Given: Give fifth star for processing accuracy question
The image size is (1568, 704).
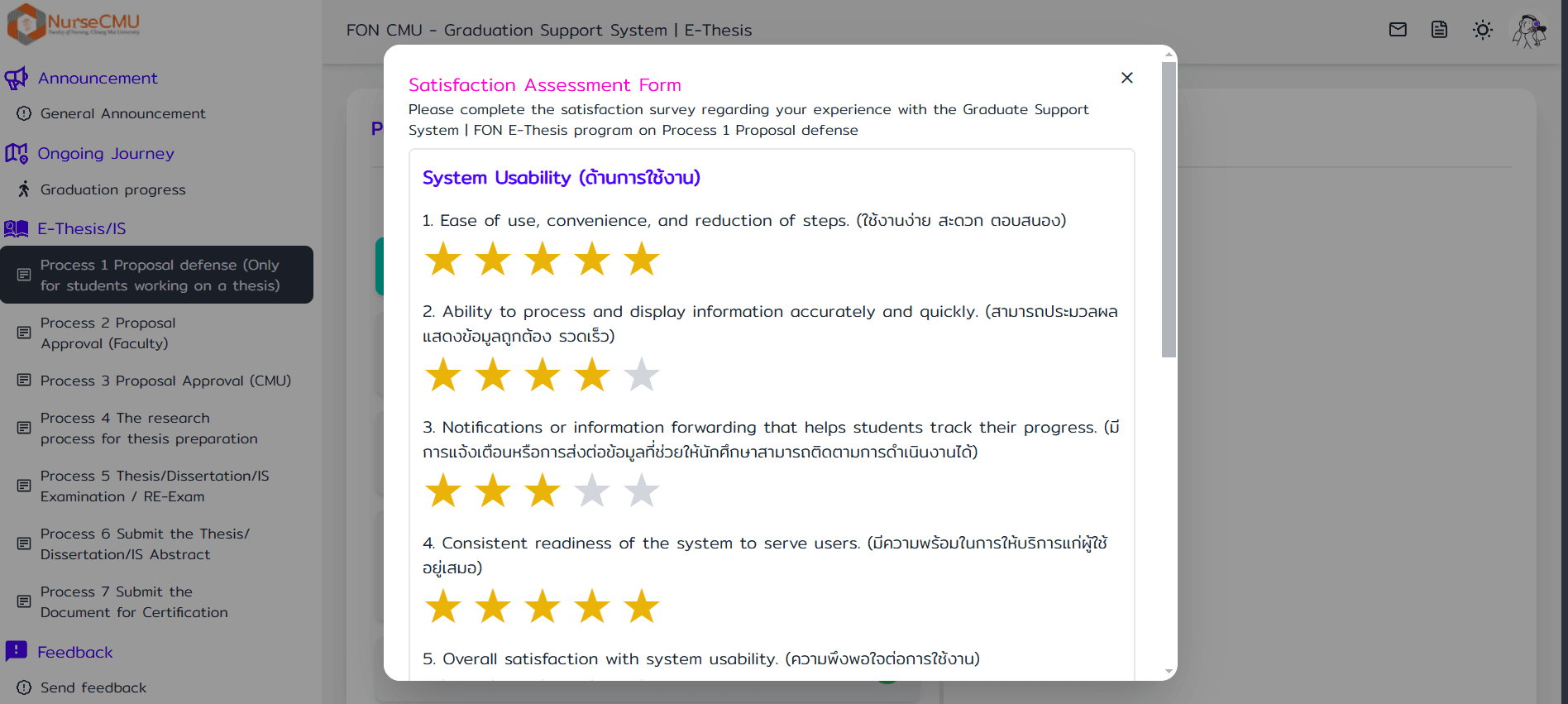Looking at the screenshot, I should [642, 375].
